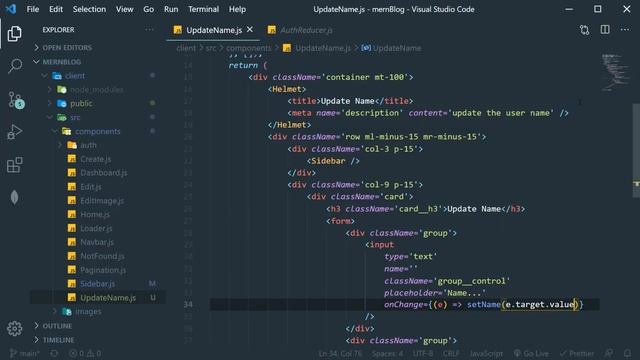Viewport: 640px width, 360px height.
Task: Open the View menu
Action: tap(124, 9)
